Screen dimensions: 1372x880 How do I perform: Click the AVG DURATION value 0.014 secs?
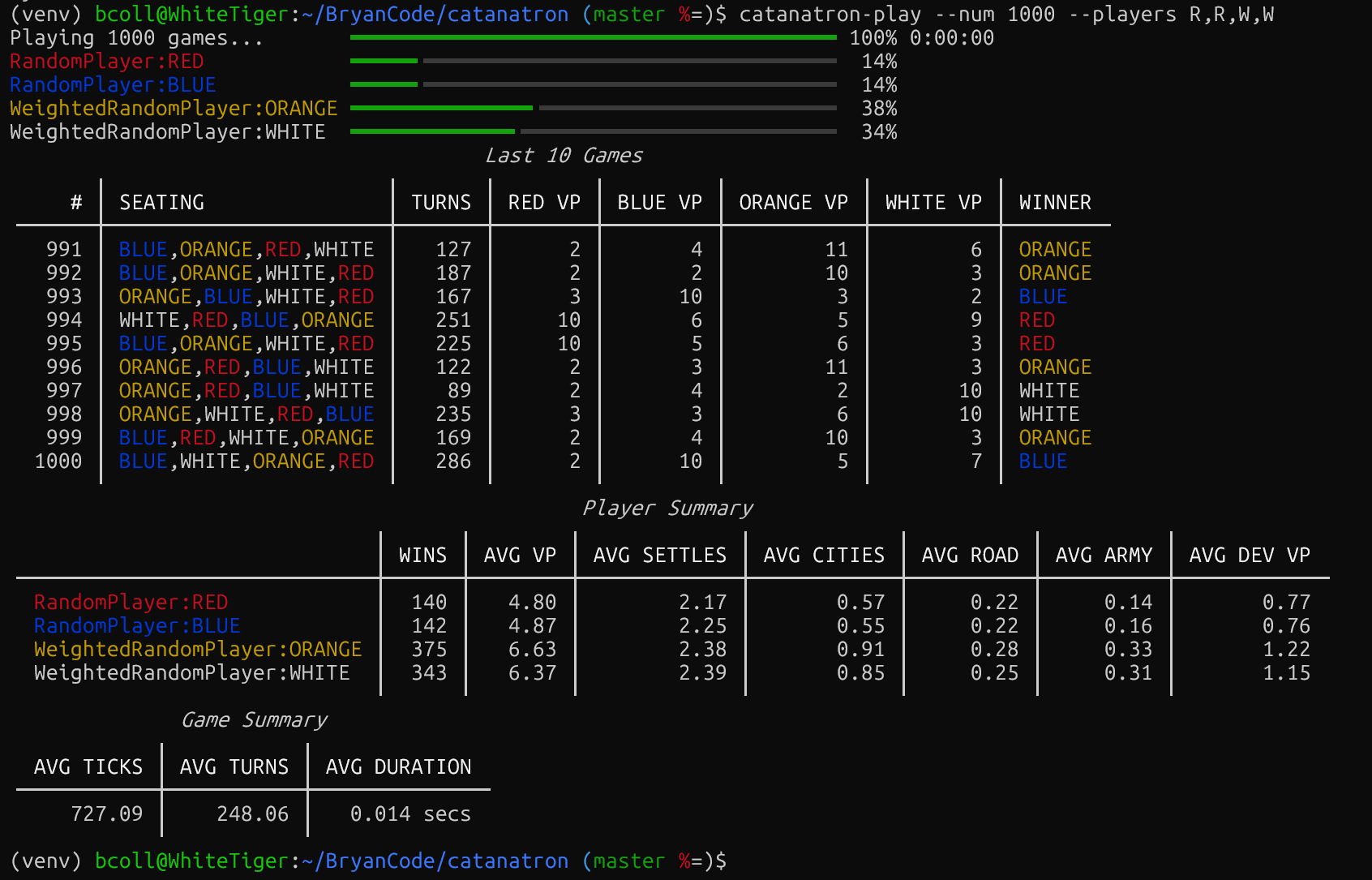coord(409,814)
